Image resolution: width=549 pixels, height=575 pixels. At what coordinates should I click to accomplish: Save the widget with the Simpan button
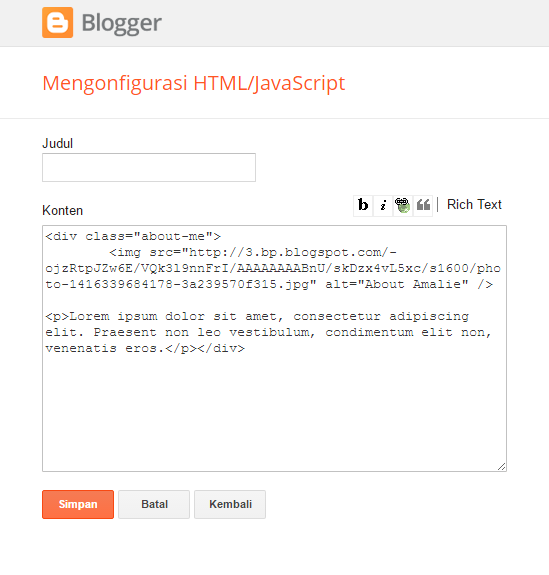[78, 504]
